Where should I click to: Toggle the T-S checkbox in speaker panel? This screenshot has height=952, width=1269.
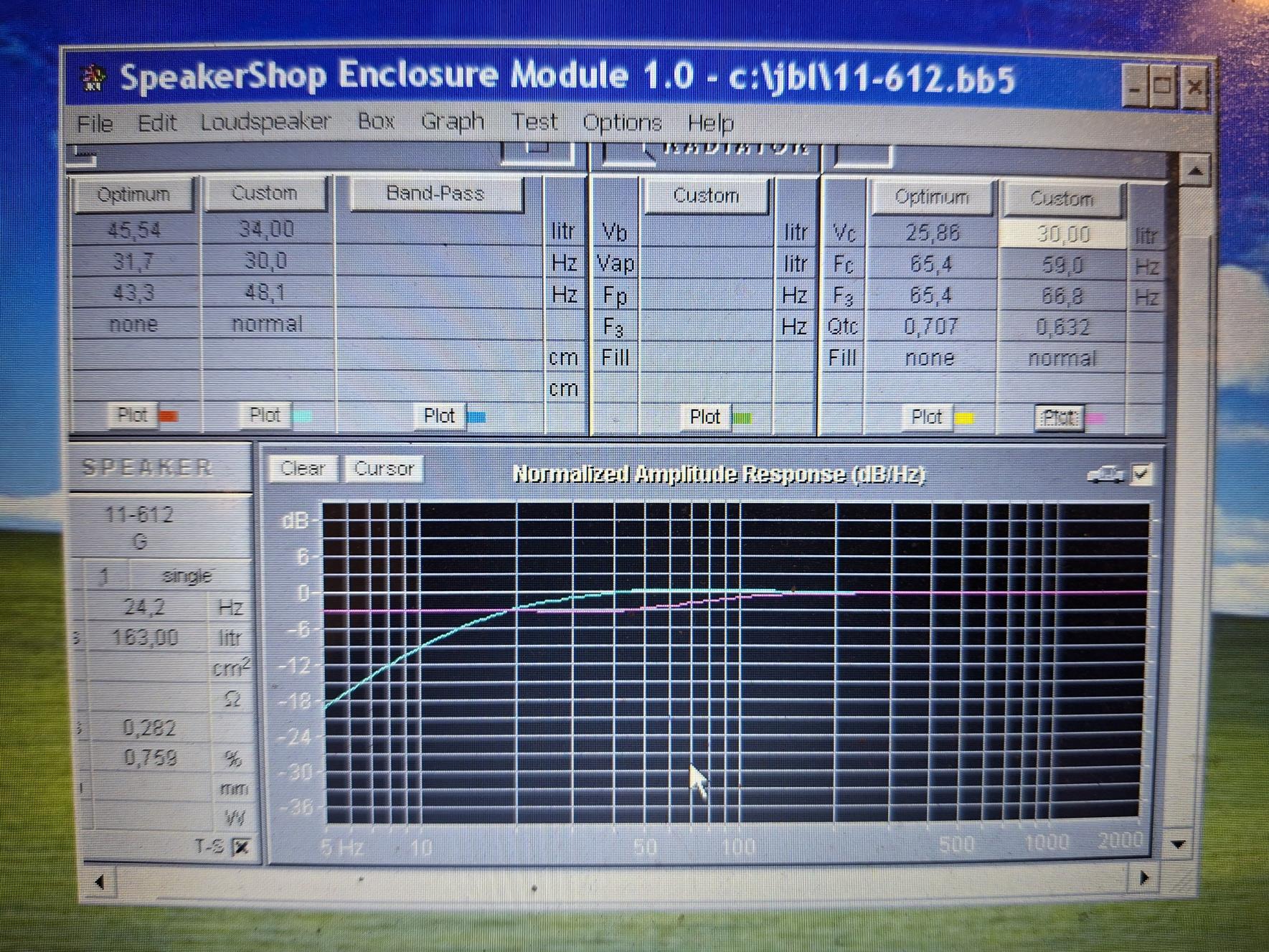[241, 847]
